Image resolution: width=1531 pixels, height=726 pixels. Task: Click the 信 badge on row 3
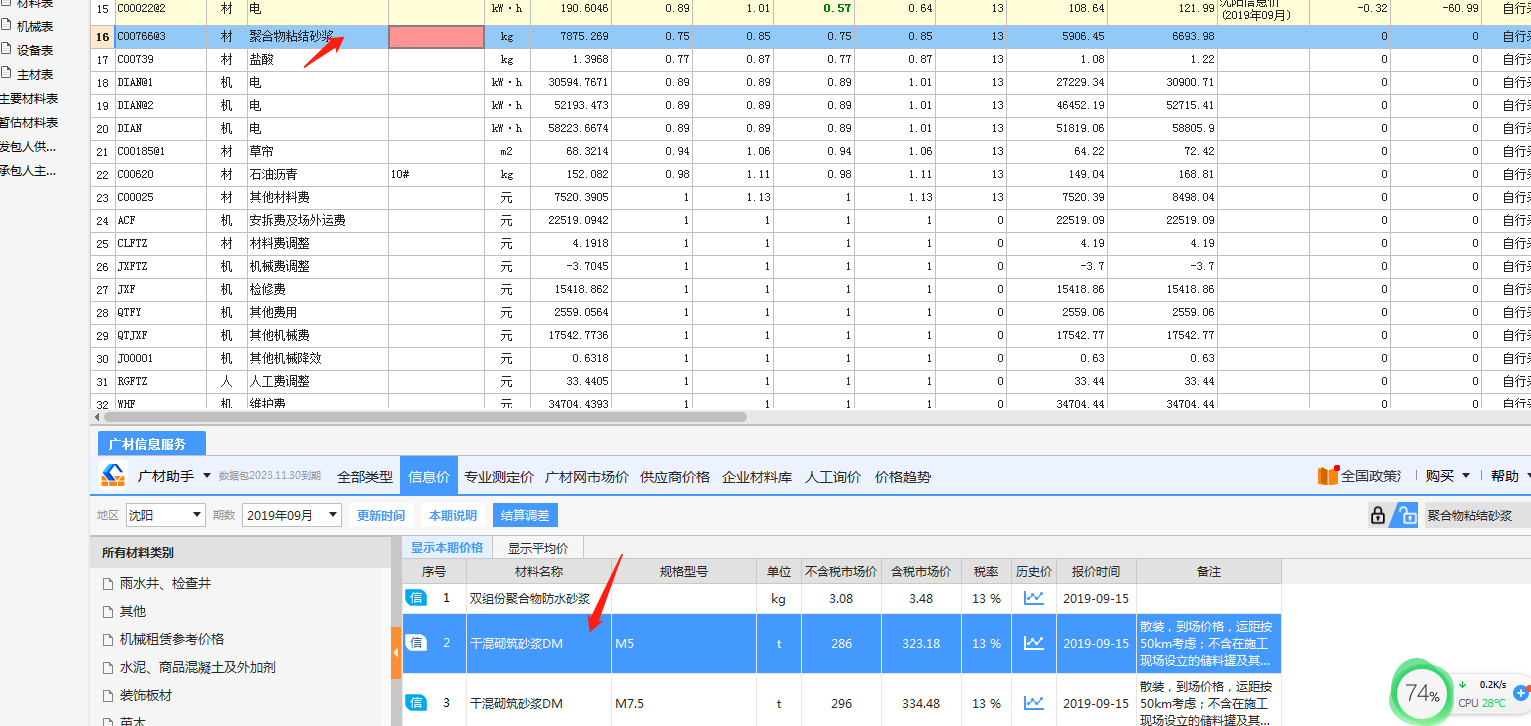click(x=416, y=703)
